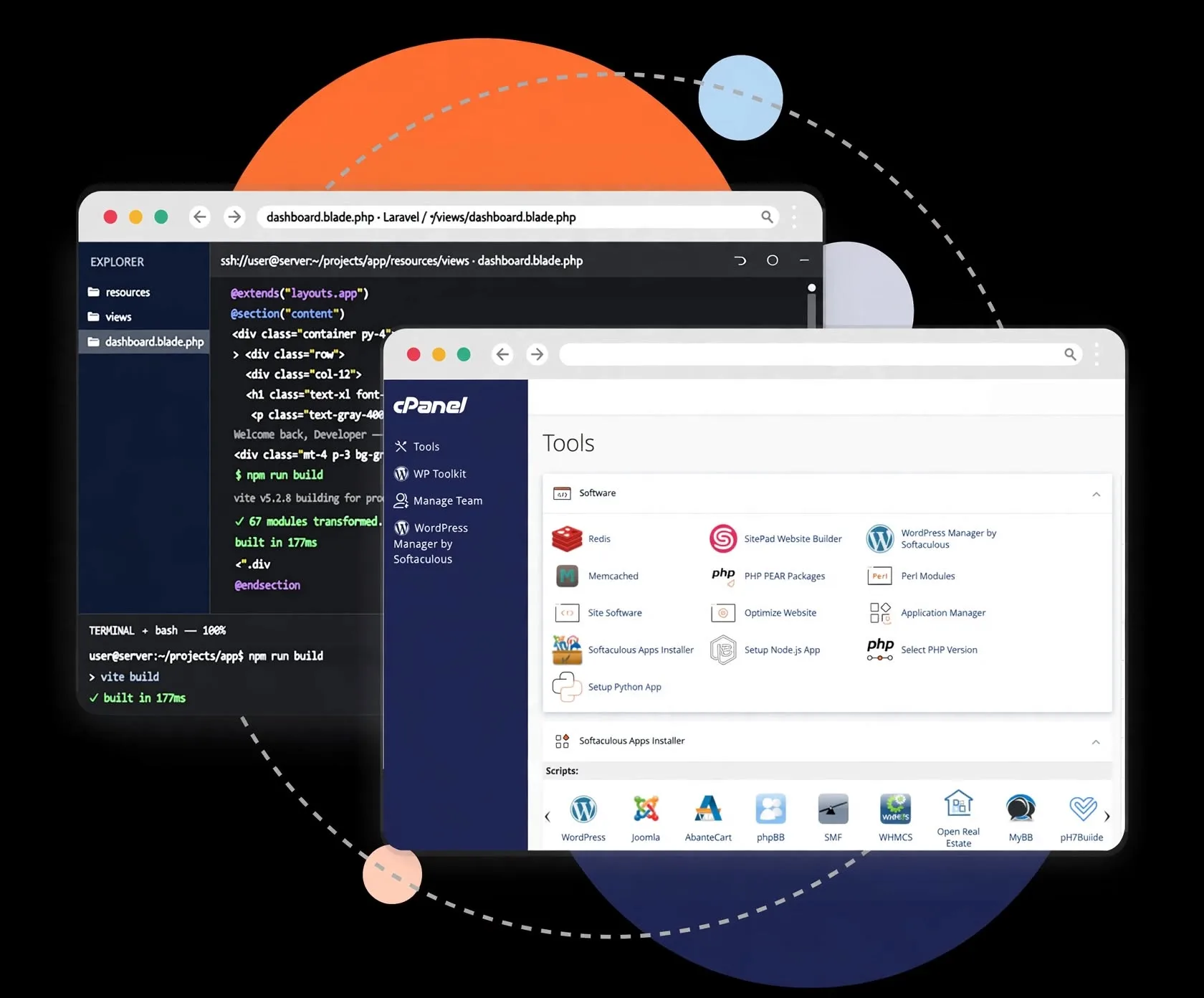Viewport: 1204px width, 998px height.
Task: Select the pH7Builder script icon
Action: [1083, 809]
